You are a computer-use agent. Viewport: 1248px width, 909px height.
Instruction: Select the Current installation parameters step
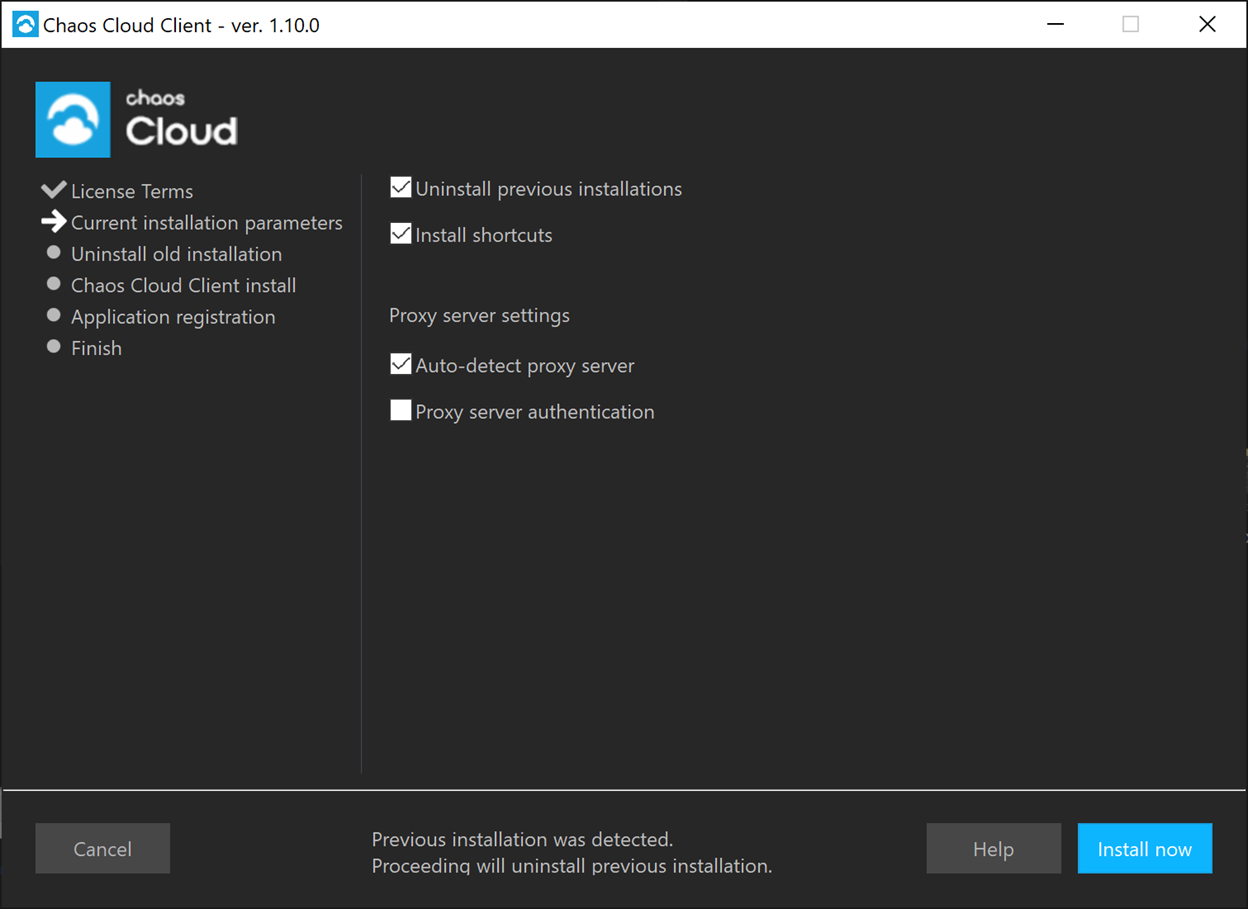click(x=207, y=222)
